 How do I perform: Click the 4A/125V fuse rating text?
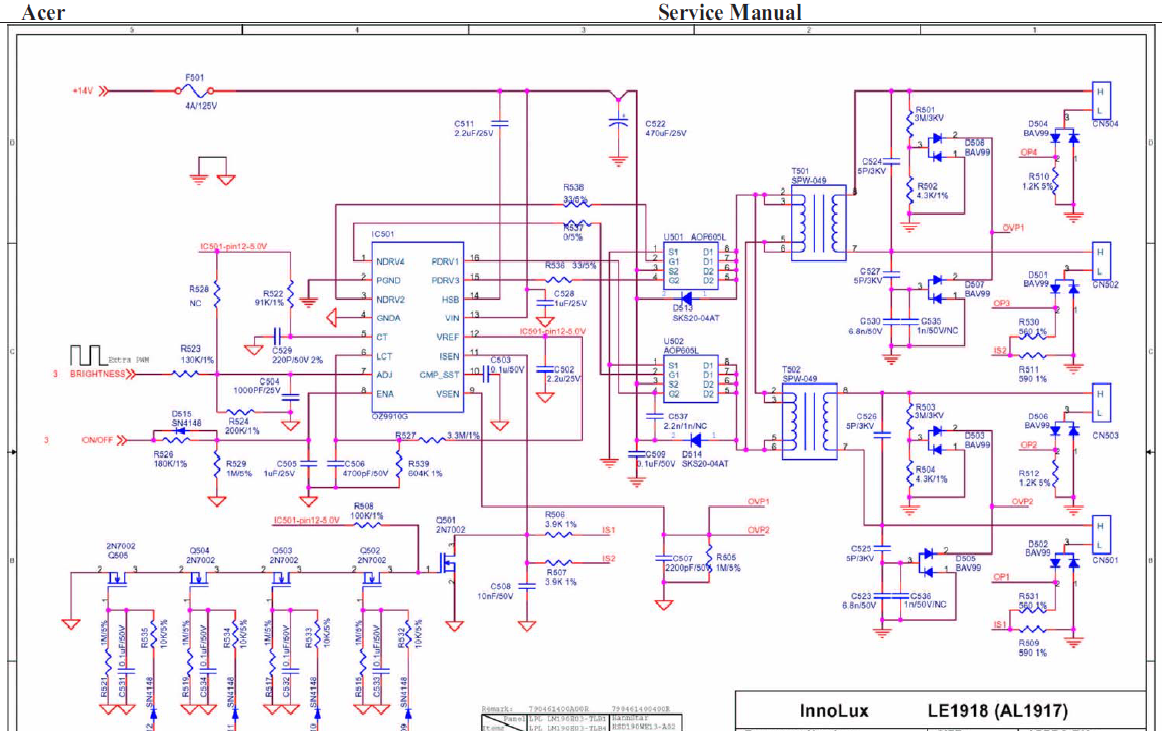pyautogui.click(x=201, y=106)
